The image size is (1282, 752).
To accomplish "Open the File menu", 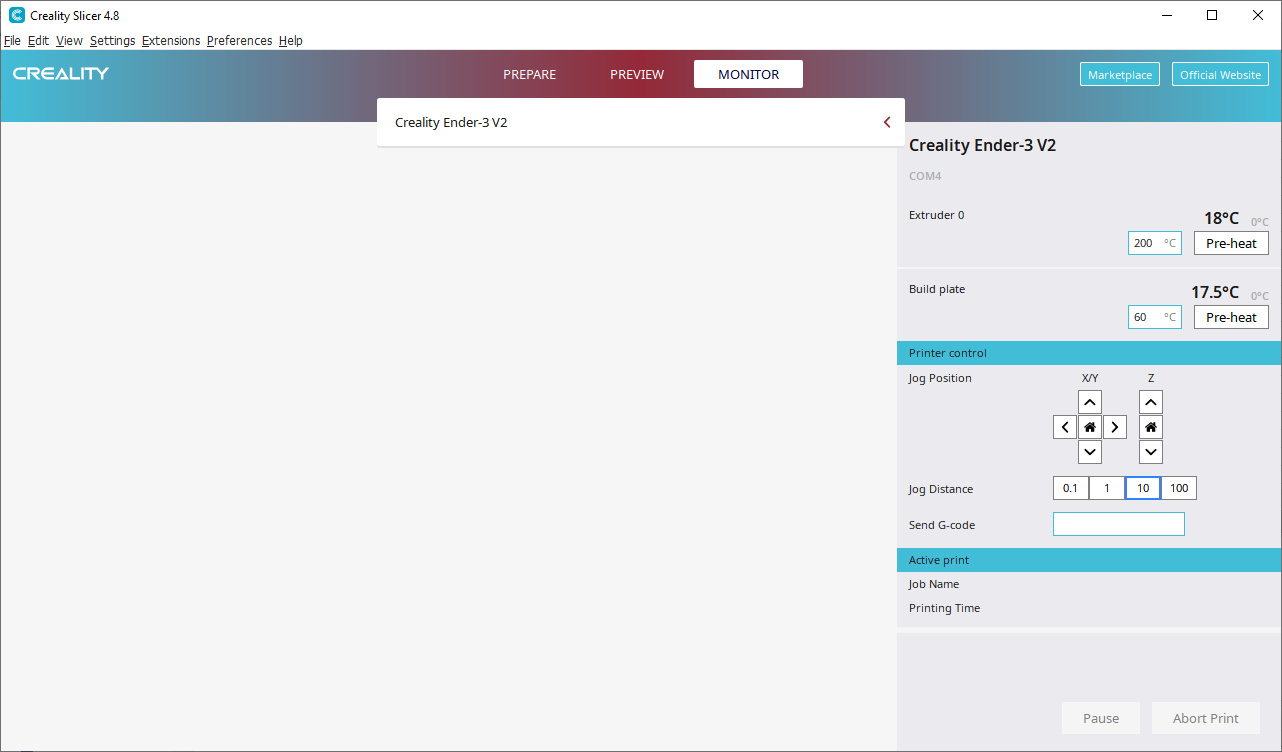I will [12, 41].
